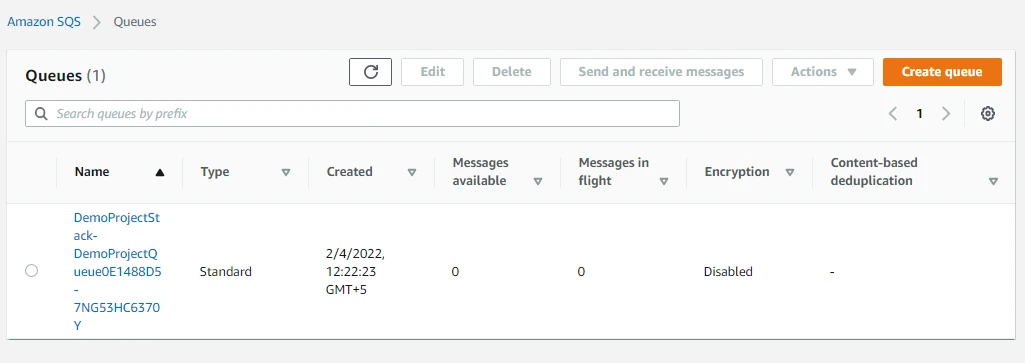Click the Edit button
The height and width of the screenshot is (363, 1025).
pyautogui.click(x=433, y=72)
